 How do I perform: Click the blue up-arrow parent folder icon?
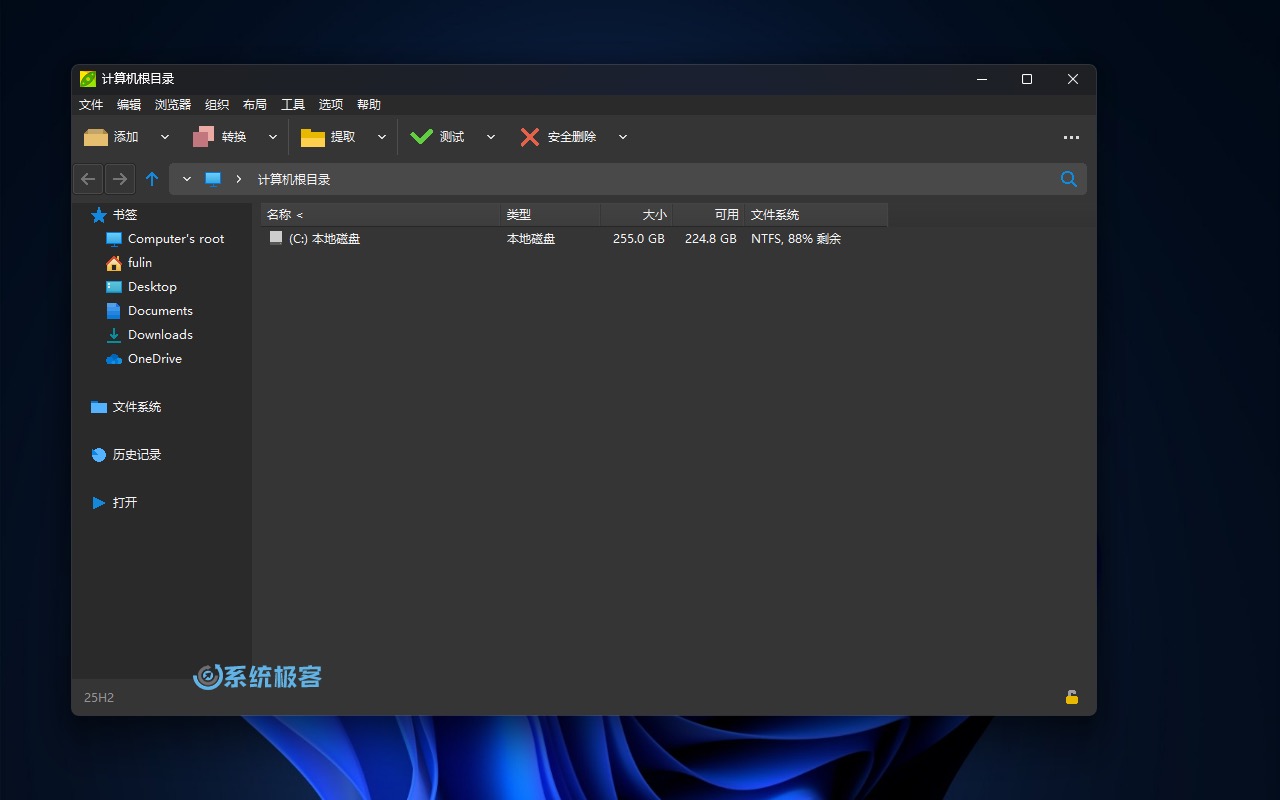(x=152, y=179)
